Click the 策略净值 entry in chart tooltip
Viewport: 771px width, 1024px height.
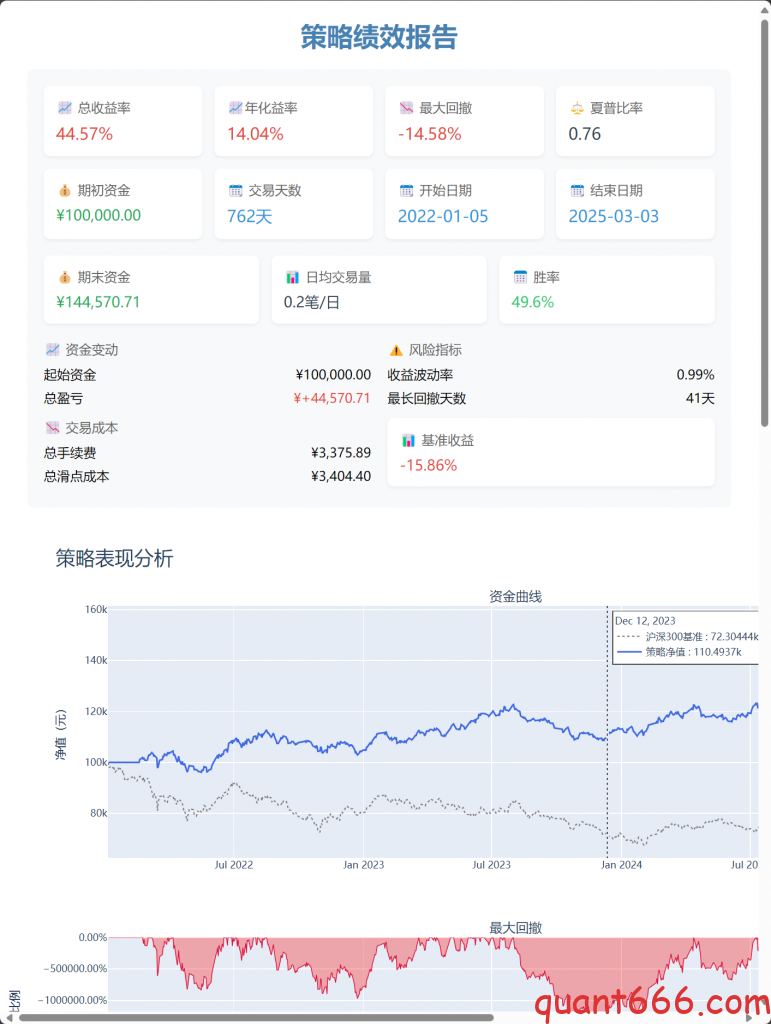tap(679, 652)
